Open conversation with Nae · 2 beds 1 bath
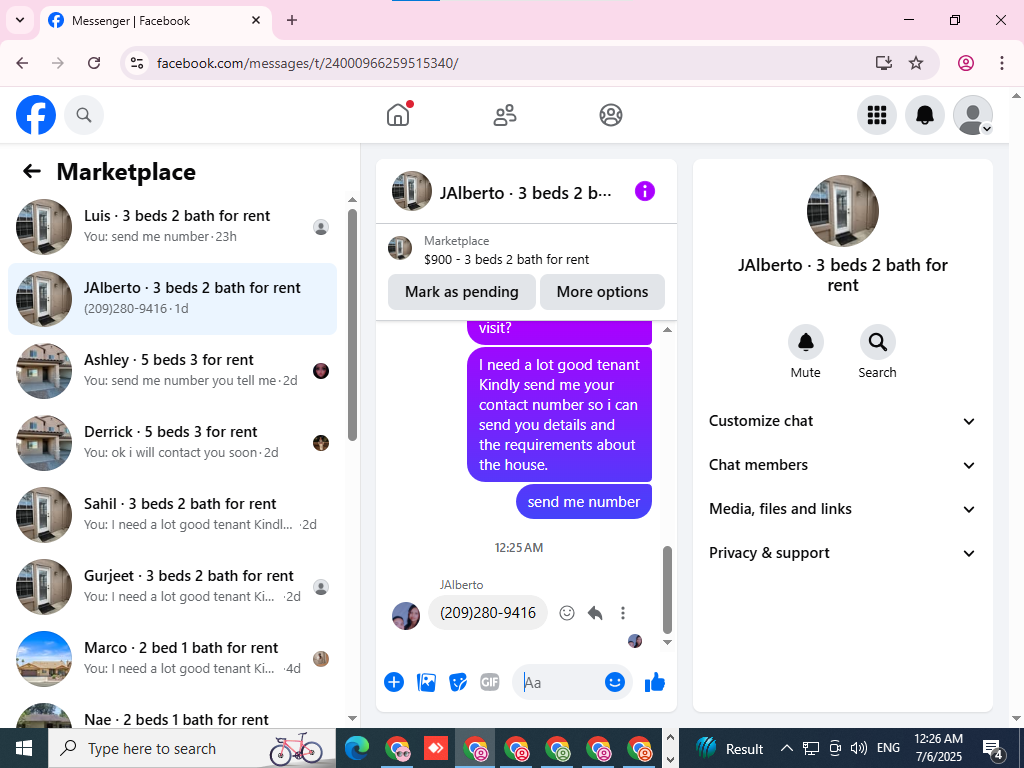The height and width of the screenshot is (768, 1024). pos(172,717)
